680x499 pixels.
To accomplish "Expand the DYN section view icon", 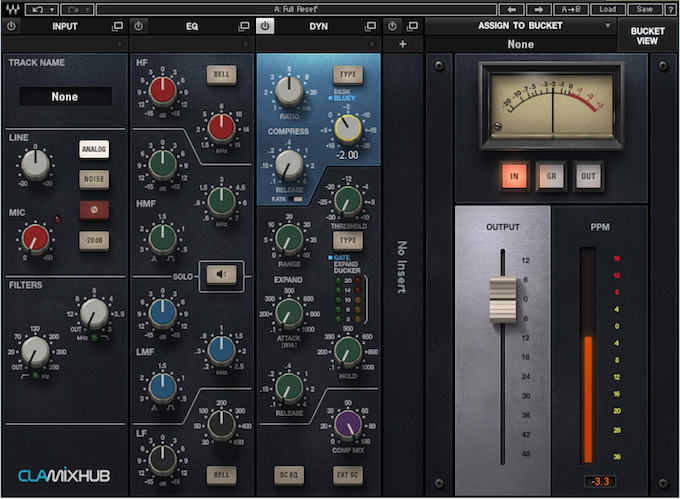I will (370, 26).
